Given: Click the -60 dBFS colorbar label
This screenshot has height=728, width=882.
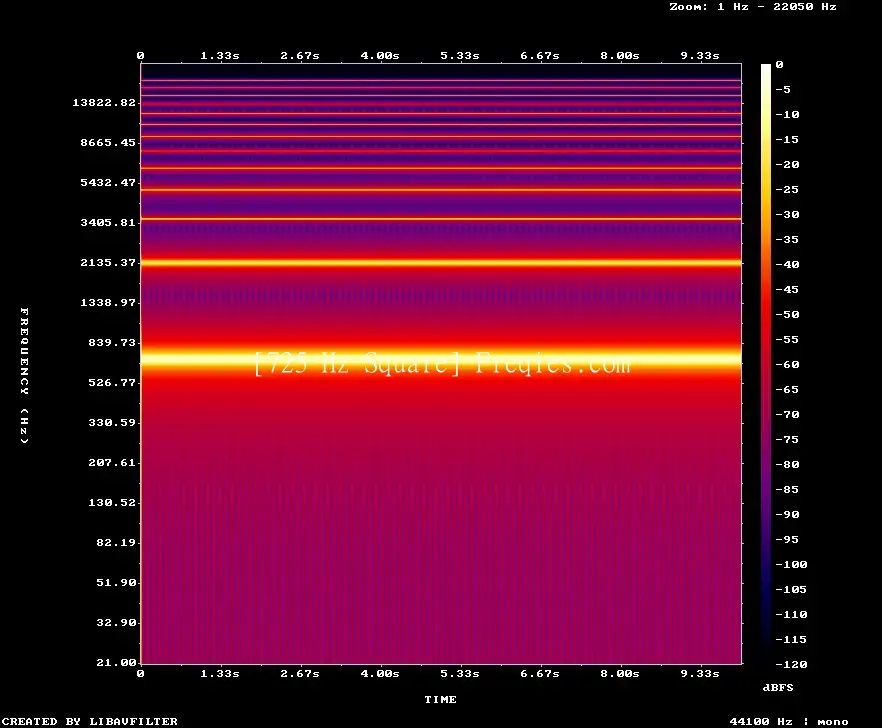Looking at the screenshot, I should pos(787,365).
